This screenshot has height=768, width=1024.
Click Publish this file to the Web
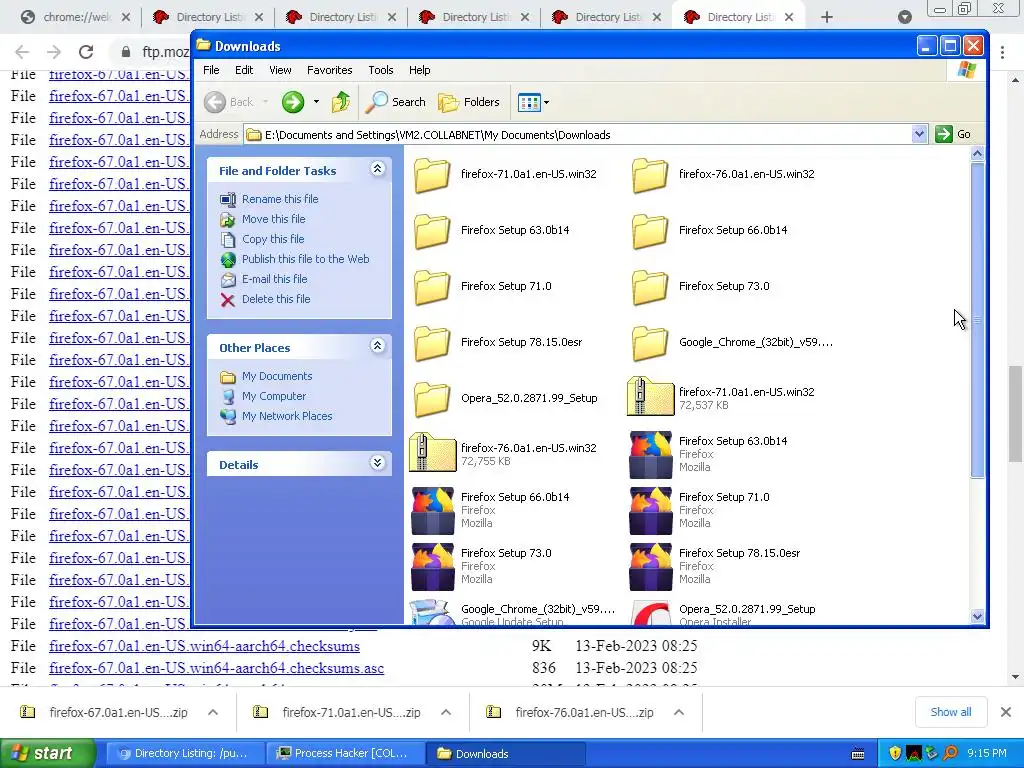pos(306,259)
